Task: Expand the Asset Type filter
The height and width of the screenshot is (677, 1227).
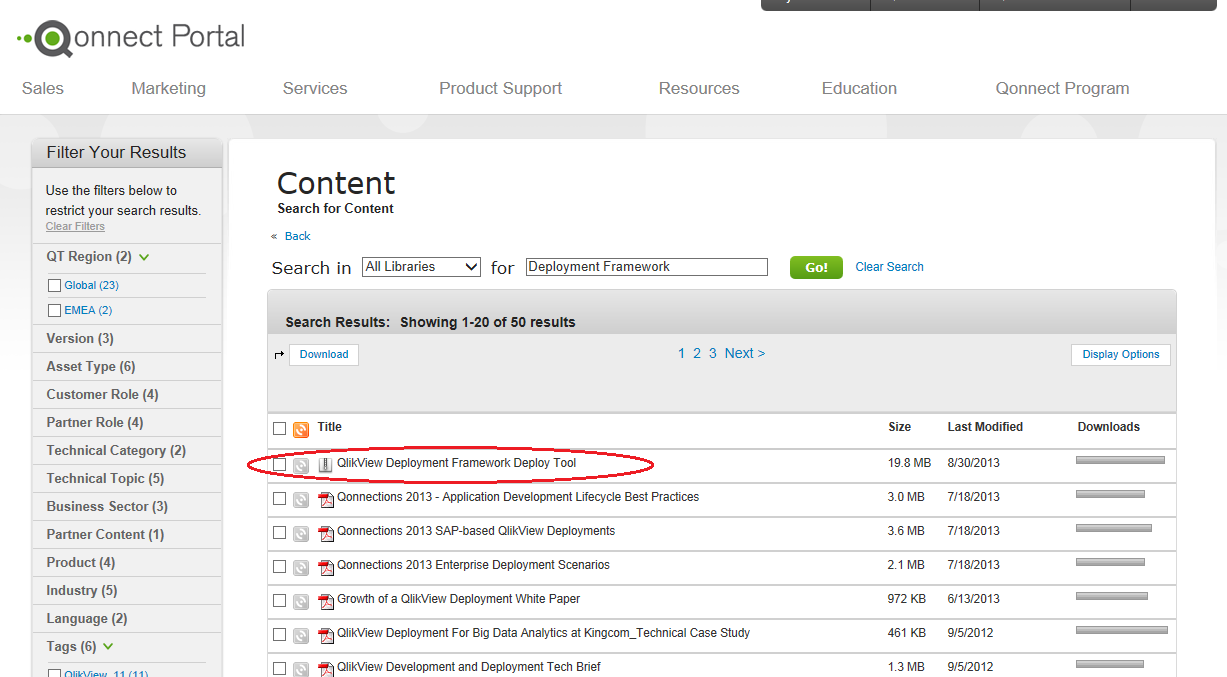Action: (x=91, y=367)
